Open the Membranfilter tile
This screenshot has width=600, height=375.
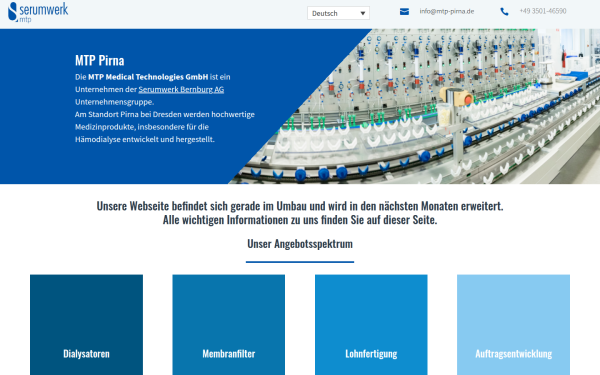228,324
